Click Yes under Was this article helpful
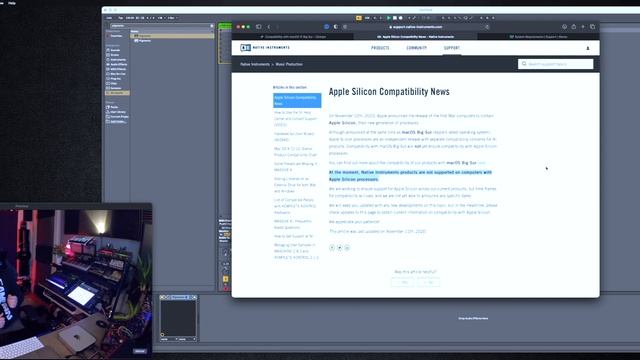 (x=402, y=282)
